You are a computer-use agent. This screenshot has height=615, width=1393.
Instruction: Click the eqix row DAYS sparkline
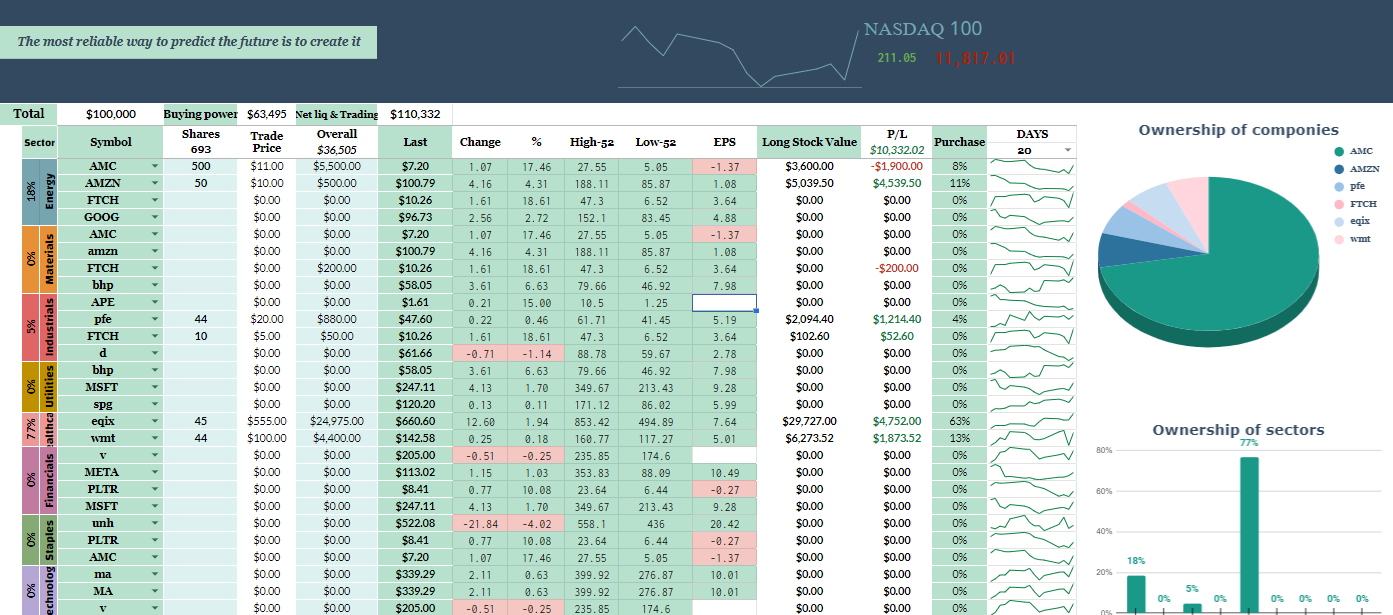tap(1032, 421)
